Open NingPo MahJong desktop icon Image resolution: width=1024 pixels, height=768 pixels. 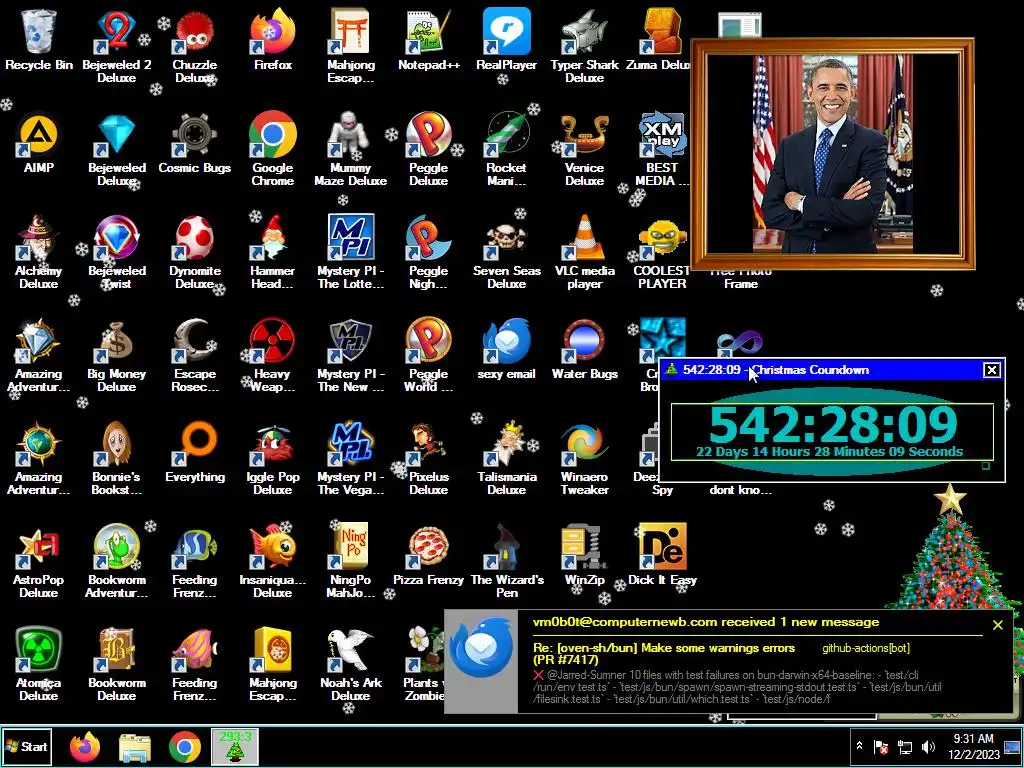click(351, 560)
